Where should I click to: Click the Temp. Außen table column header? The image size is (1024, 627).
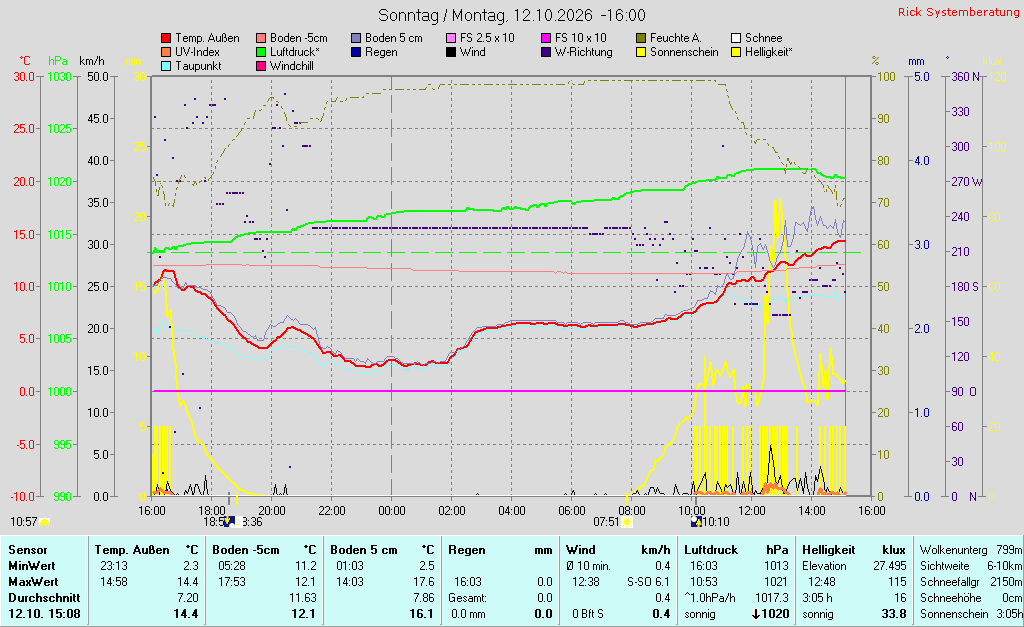[132, 550]
